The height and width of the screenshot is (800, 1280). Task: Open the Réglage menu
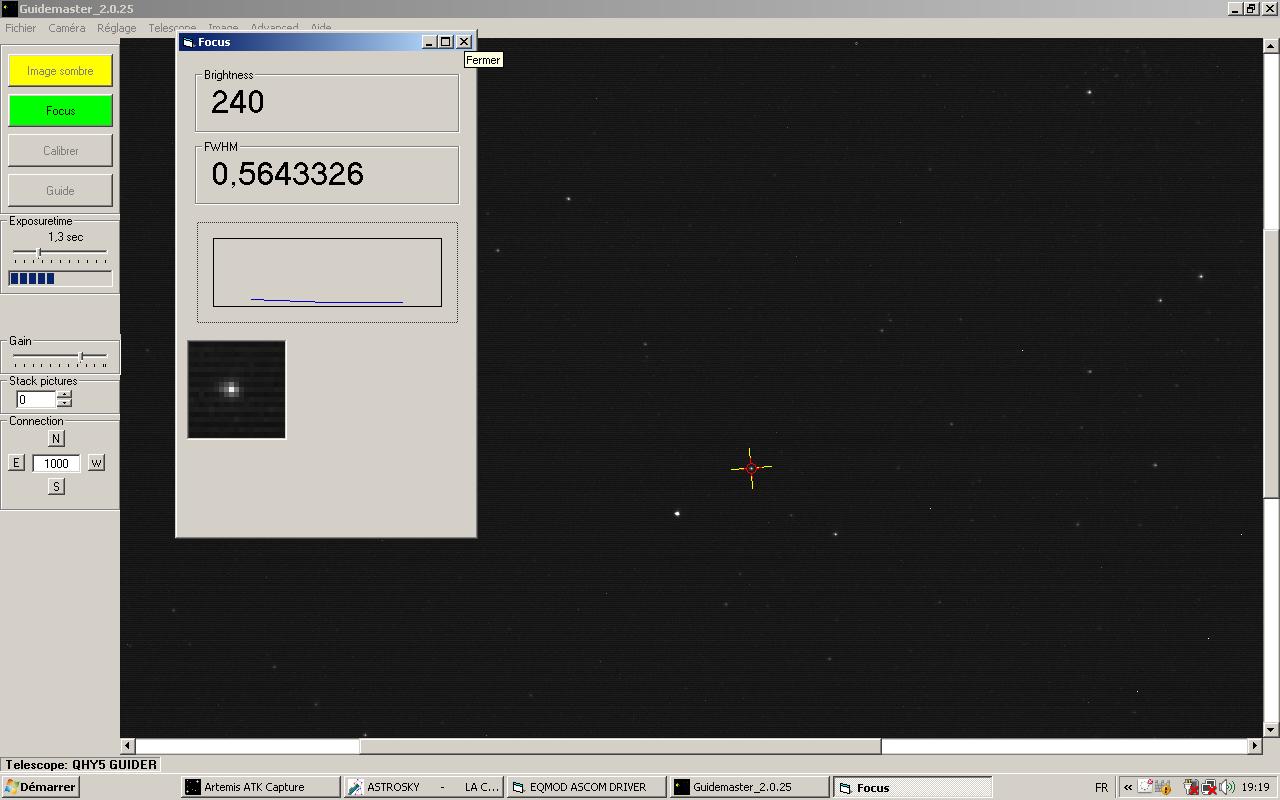117,28
